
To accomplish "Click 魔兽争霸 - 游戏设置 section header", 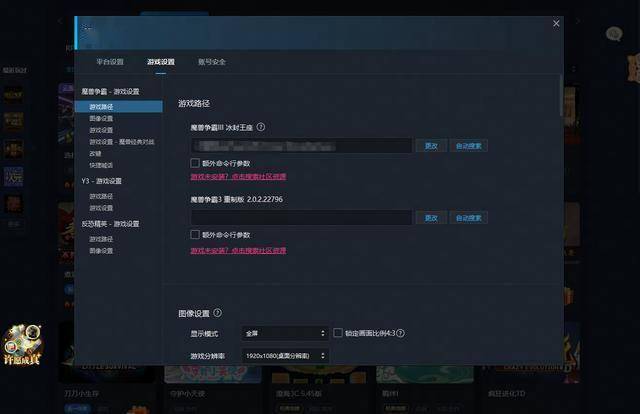I will pos(110,91).
